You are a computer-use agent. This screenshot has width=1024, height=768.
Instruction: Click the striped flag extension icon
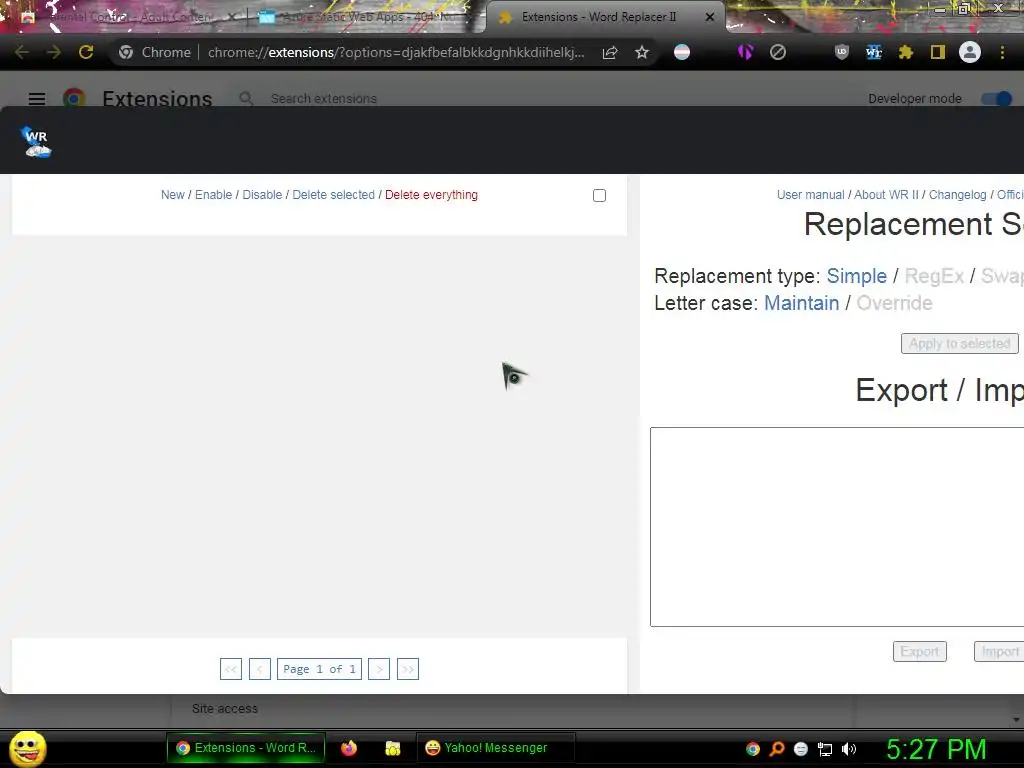682,52
